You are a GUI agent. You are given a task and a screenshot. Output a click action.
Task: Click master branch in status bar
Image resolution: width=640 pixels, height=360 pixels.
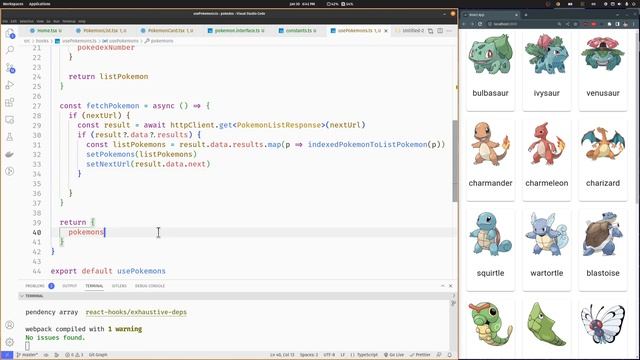tap(27, 355)
